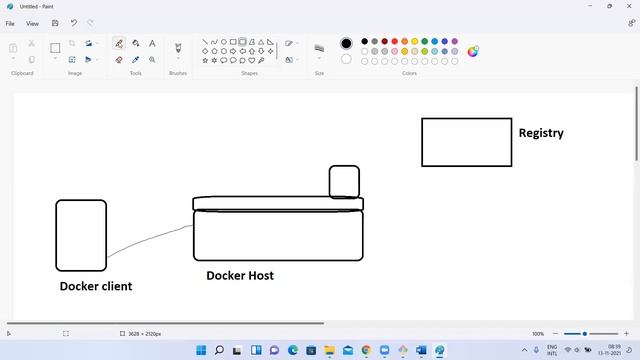Choose the Rounded rectangle shape

[x=242, y=42]
